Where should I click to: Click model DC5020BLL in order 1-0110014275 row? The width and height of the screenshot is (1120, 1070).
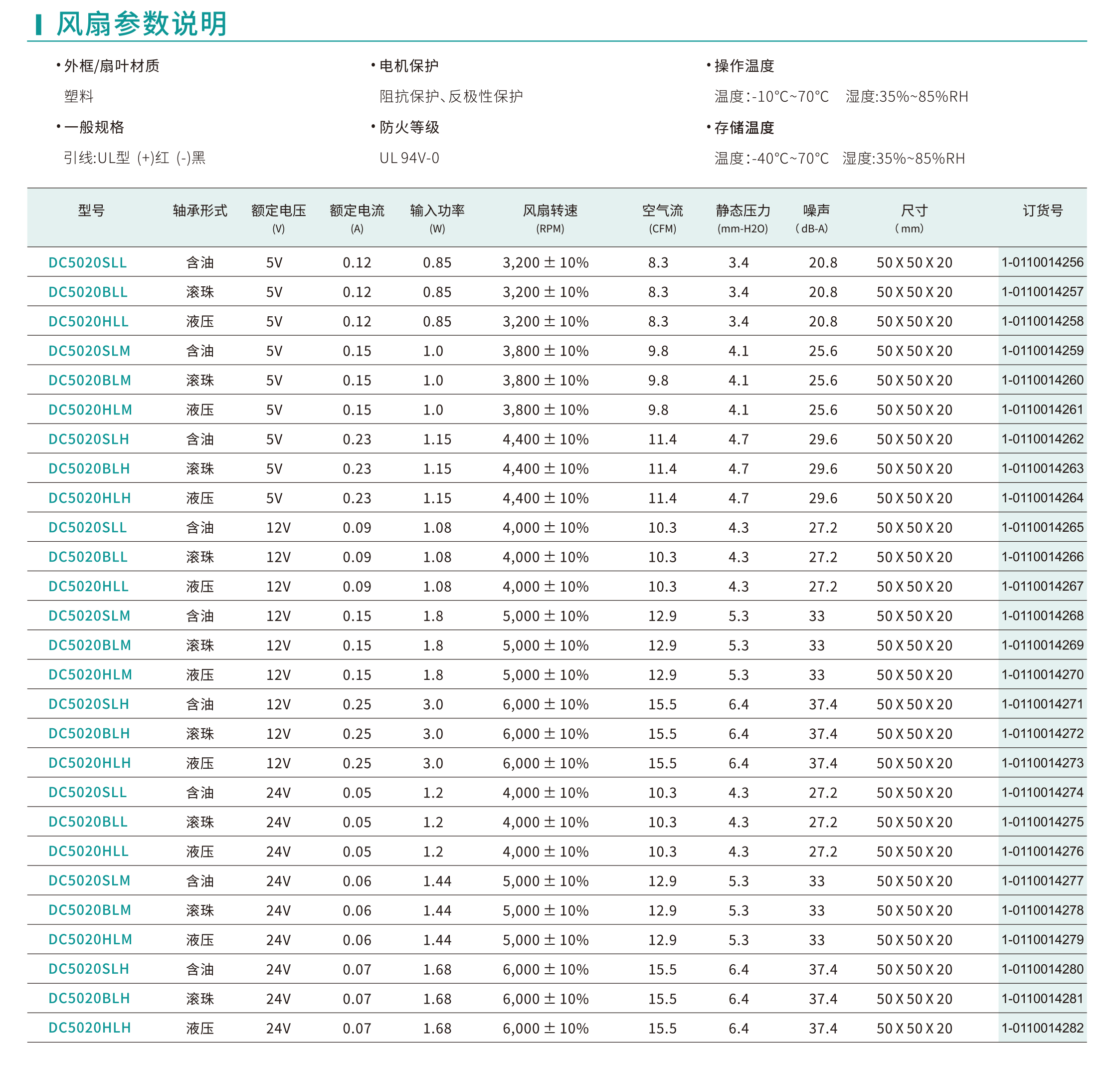(88, 822)
